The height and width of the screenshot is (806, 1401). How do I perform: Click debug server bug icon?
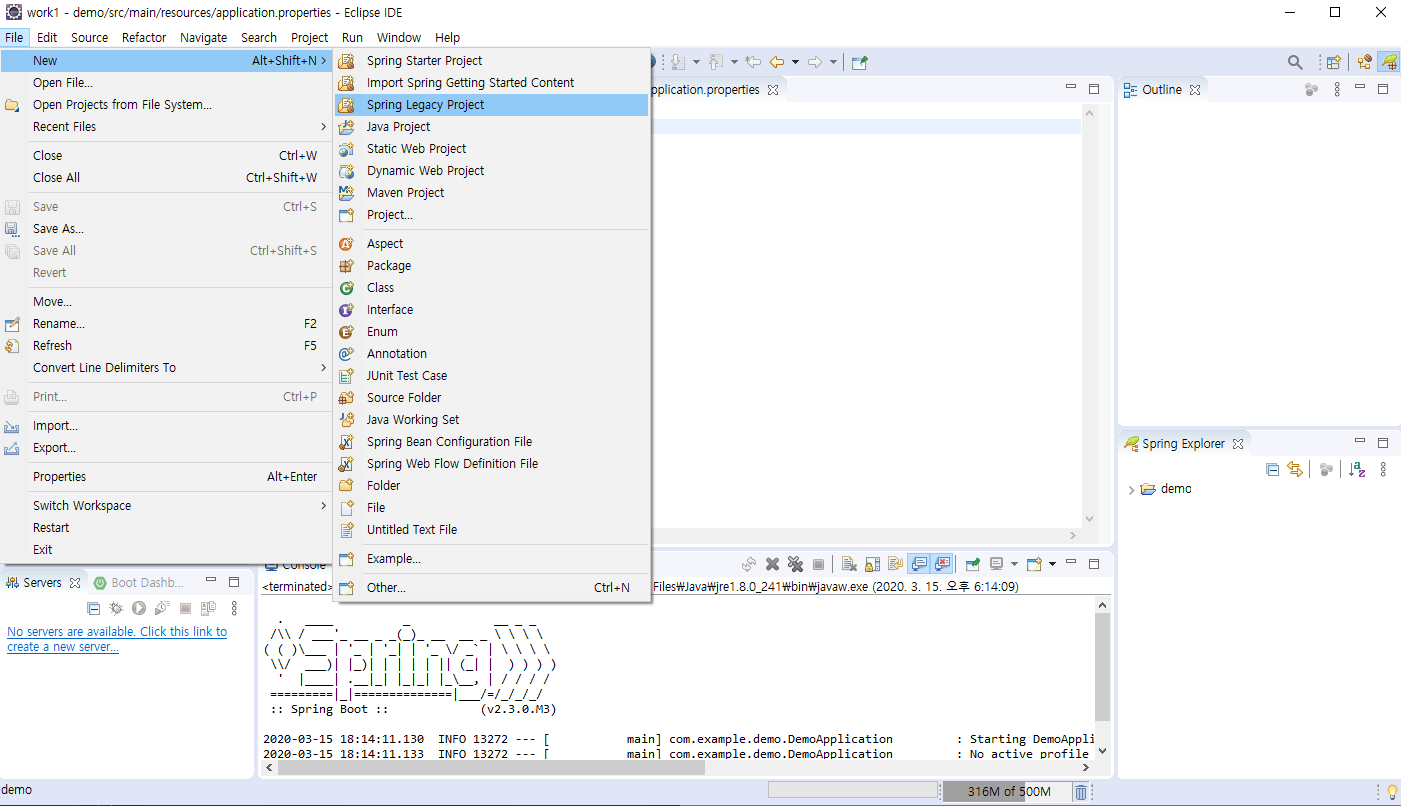(x=116, y=608)
